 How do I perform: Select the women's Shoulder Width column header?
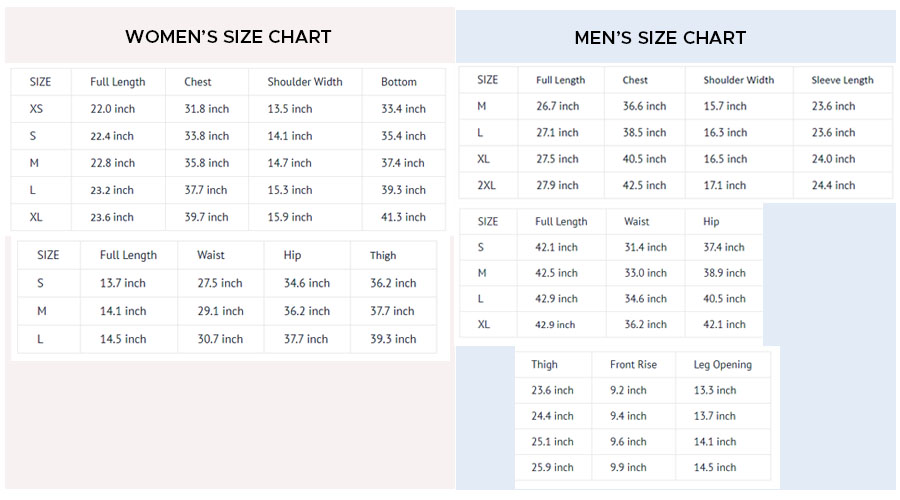(304, 82)
